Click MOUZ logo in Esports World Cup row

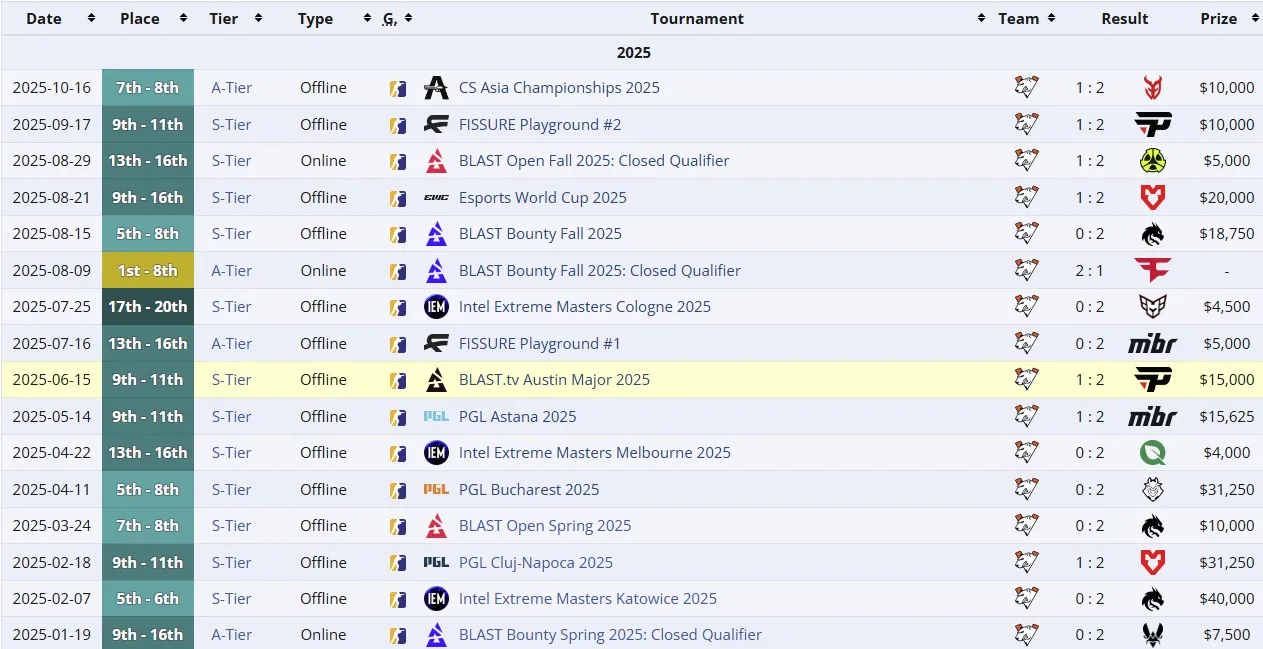1152,198
